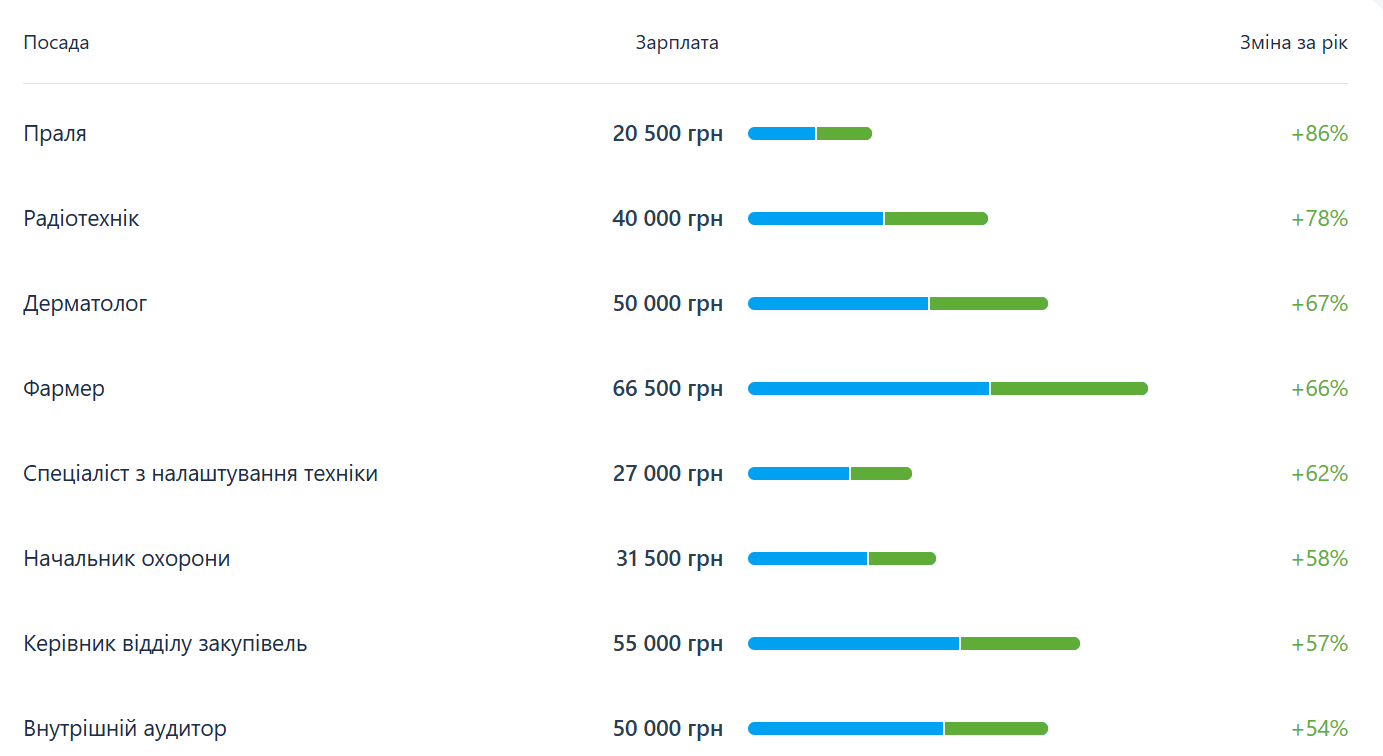Click the Начальник охорони position
The height and width of the screenshot is (756, 1383).
tap(127, 559)
